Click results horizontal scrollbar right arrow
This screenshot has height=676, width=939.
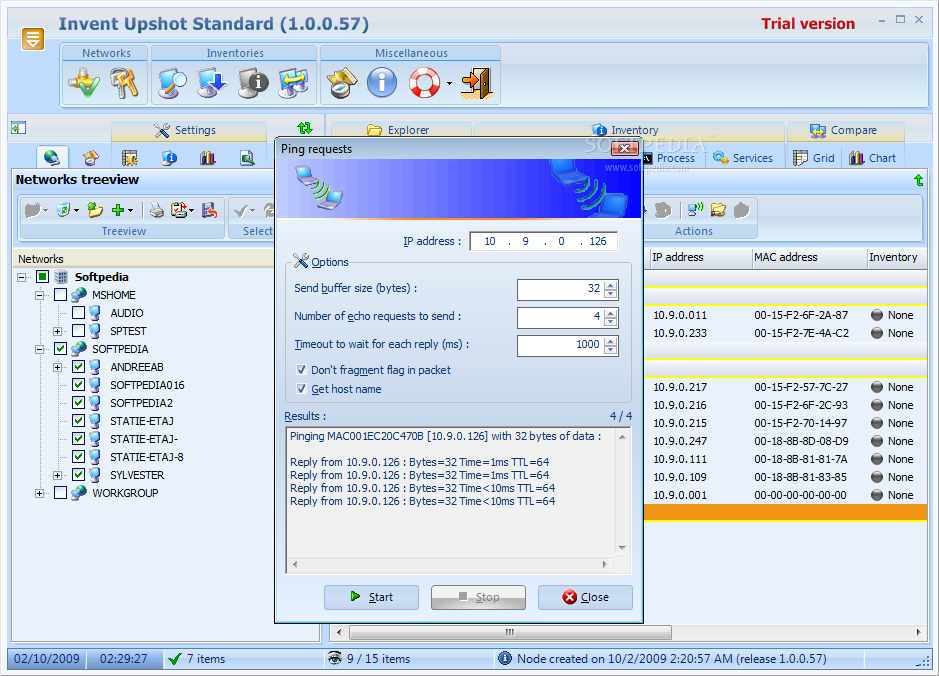[x=605, y=564]
